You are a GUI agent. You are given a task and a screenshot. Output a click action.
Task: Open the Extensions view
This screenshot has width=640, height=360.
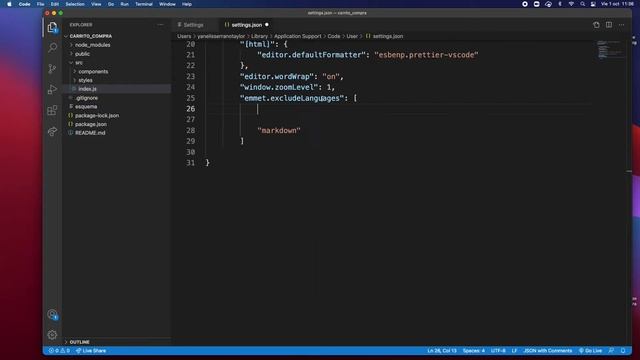pyautogui.click(x=52, y=110)
